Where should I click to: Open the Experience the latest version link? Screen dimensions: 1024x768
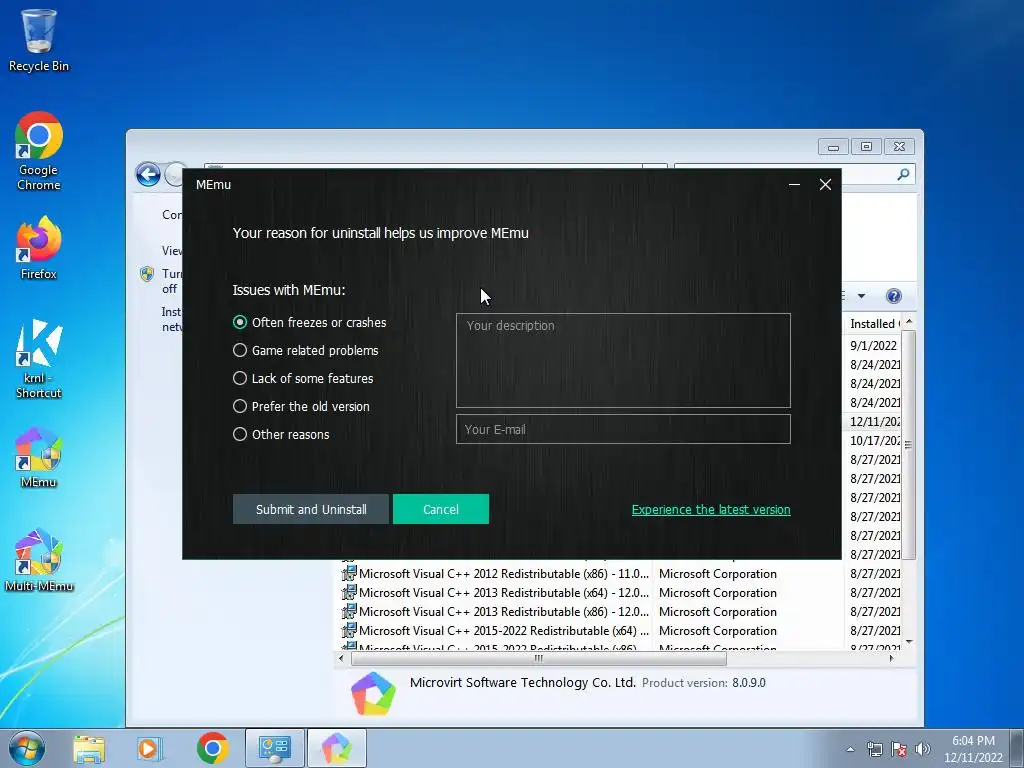pyautogui.click(x=711, y=509)
